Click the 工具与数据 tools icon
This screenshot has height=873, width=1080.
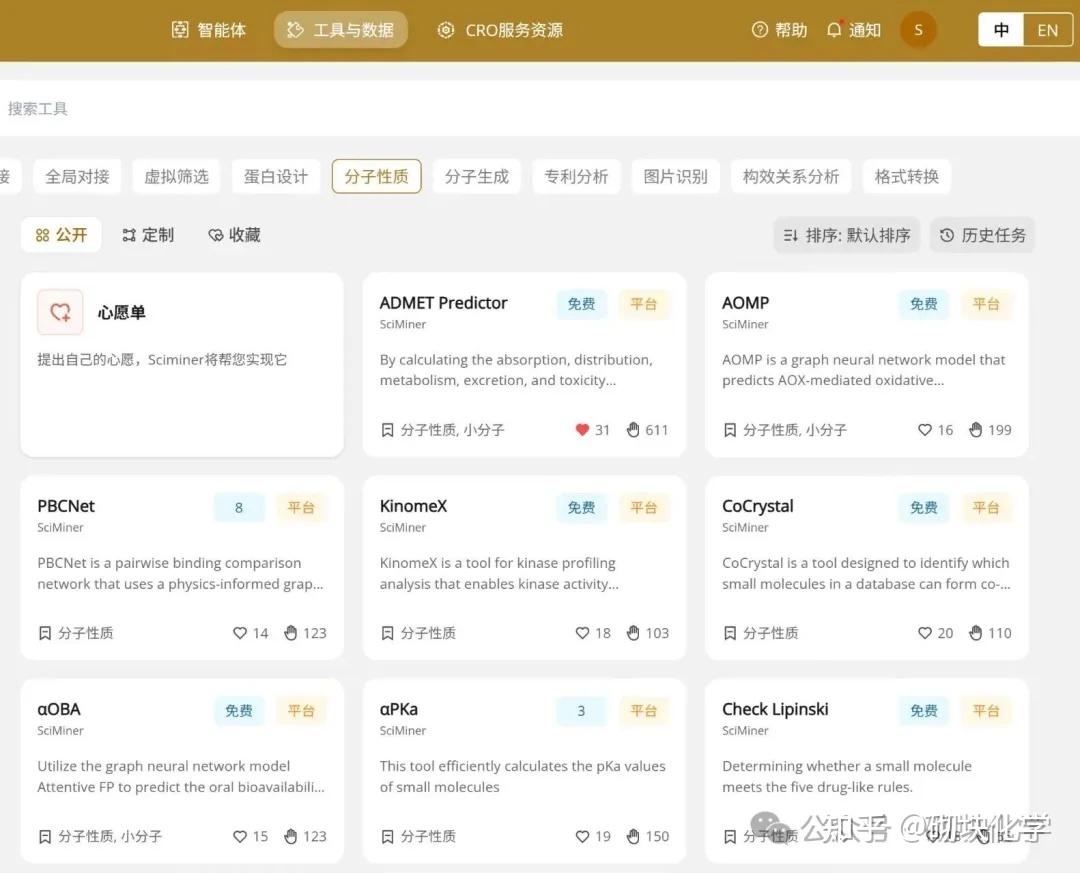pyautogui.click(x=295, y=30)
